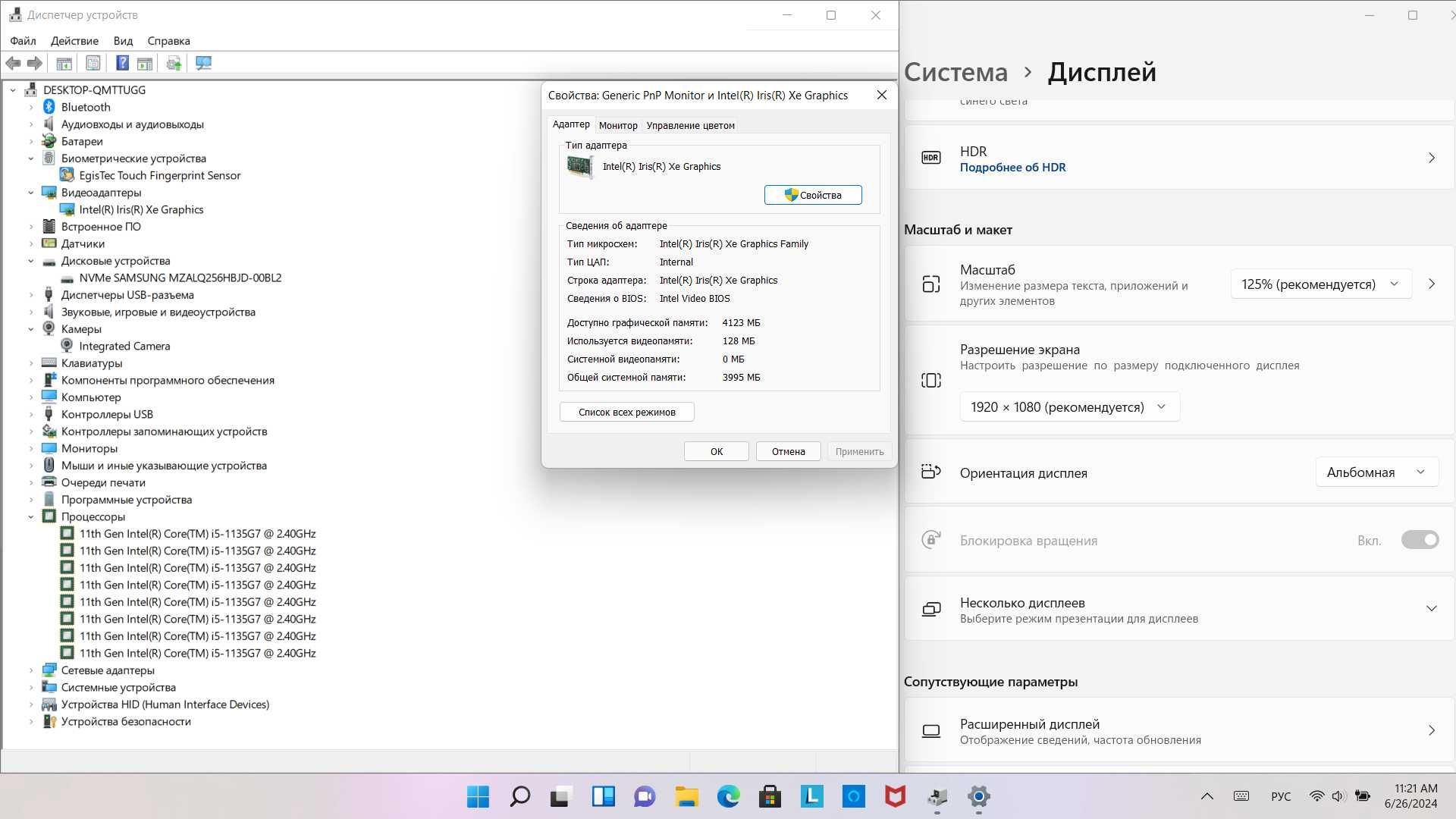Open taskbar Search magnifier
Image resolution: width=1456 pixels, height=819 pixels.
click(520, 796)
